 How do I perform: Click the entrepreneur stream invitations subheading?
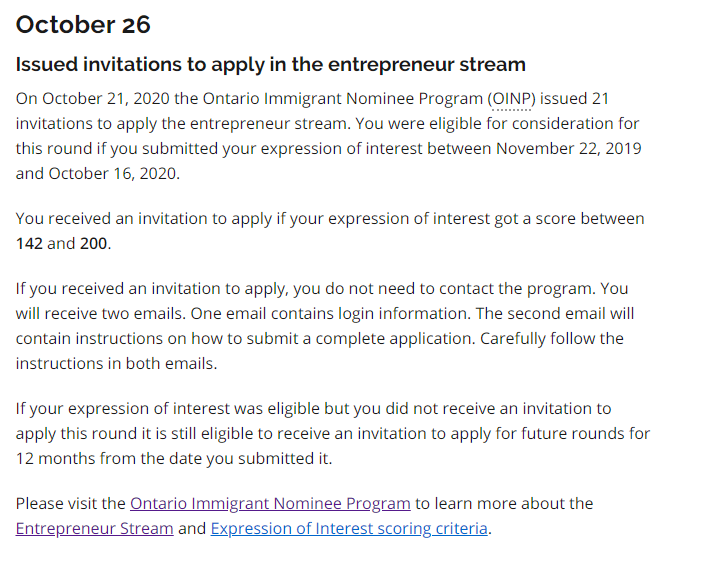pyautogui.click(x=270, y=64)
